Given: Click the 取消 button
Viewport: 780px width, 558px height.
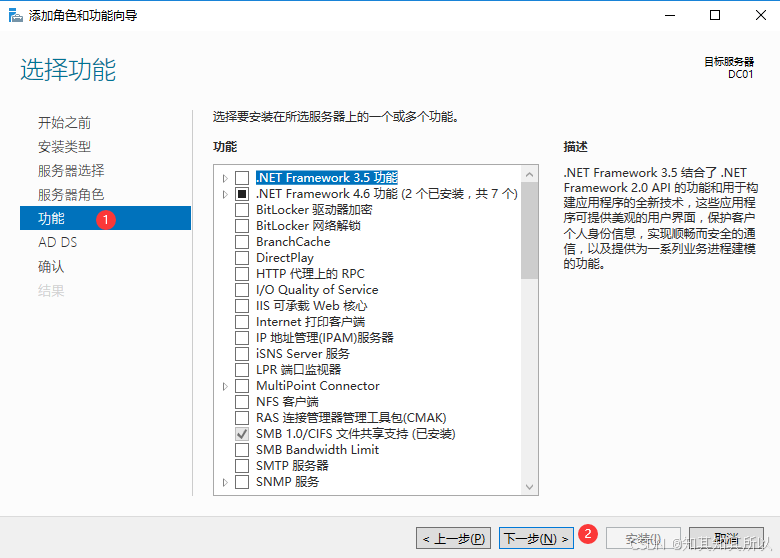Looking at the screenshot, I should tap(726, 538).
